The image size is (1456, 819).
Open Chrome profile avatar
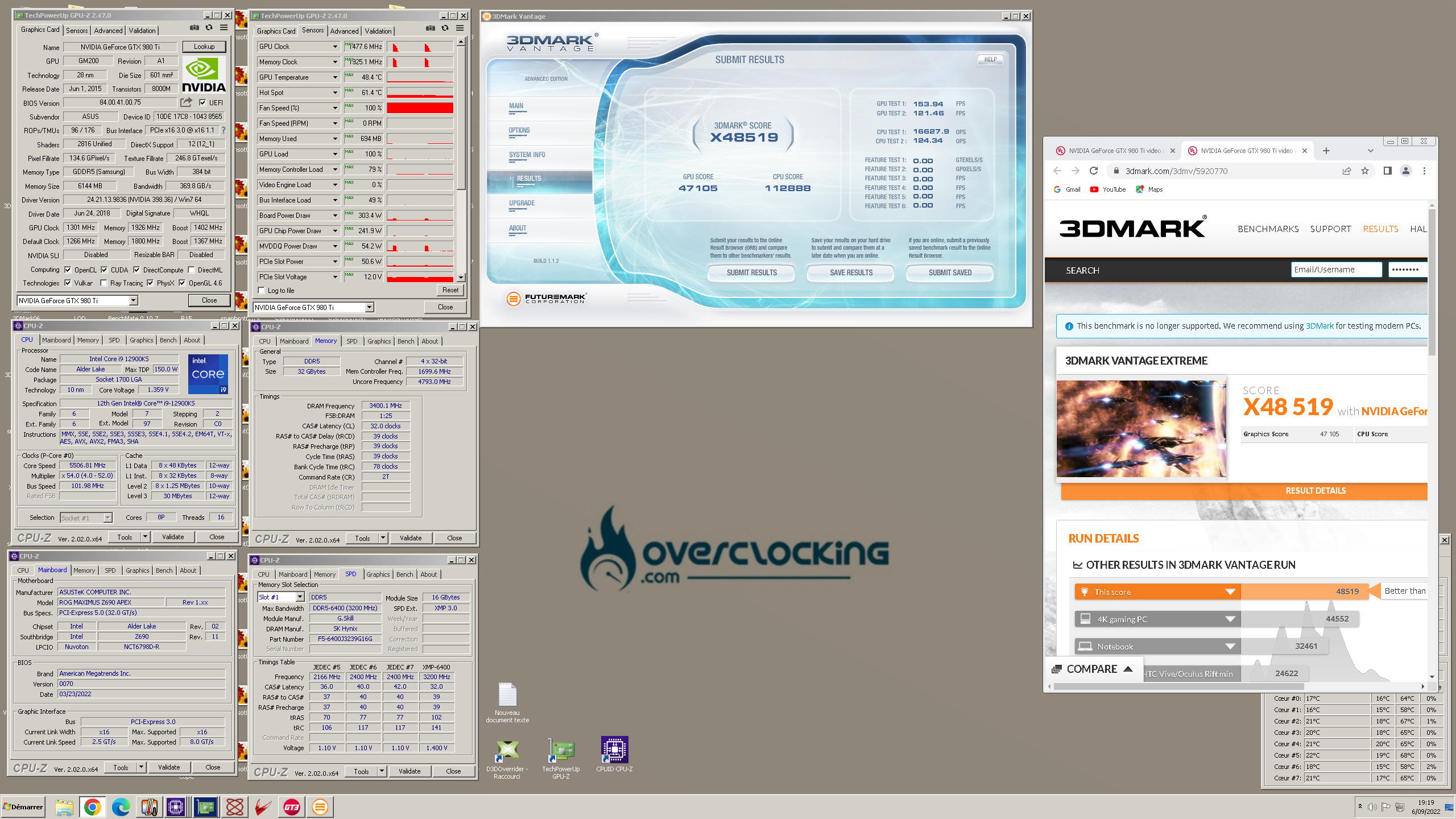(x=1406, y=171)
